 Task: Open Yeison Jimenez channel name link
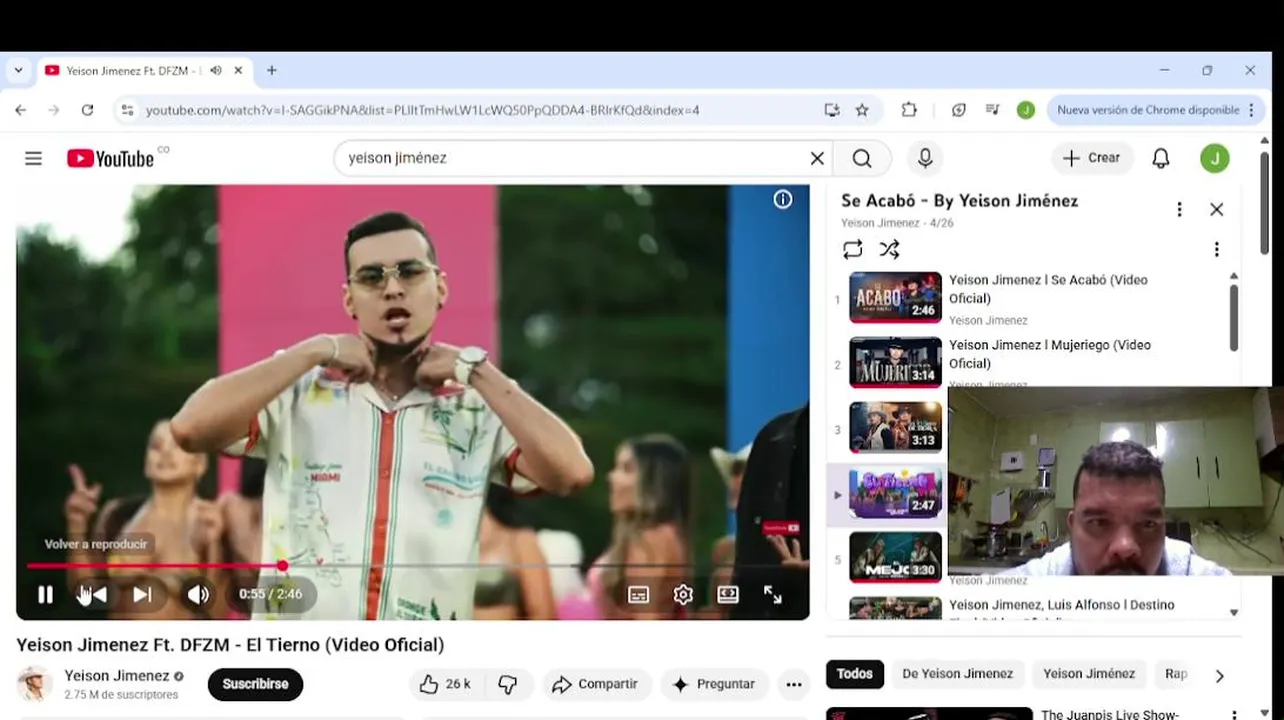coord(117,676)
